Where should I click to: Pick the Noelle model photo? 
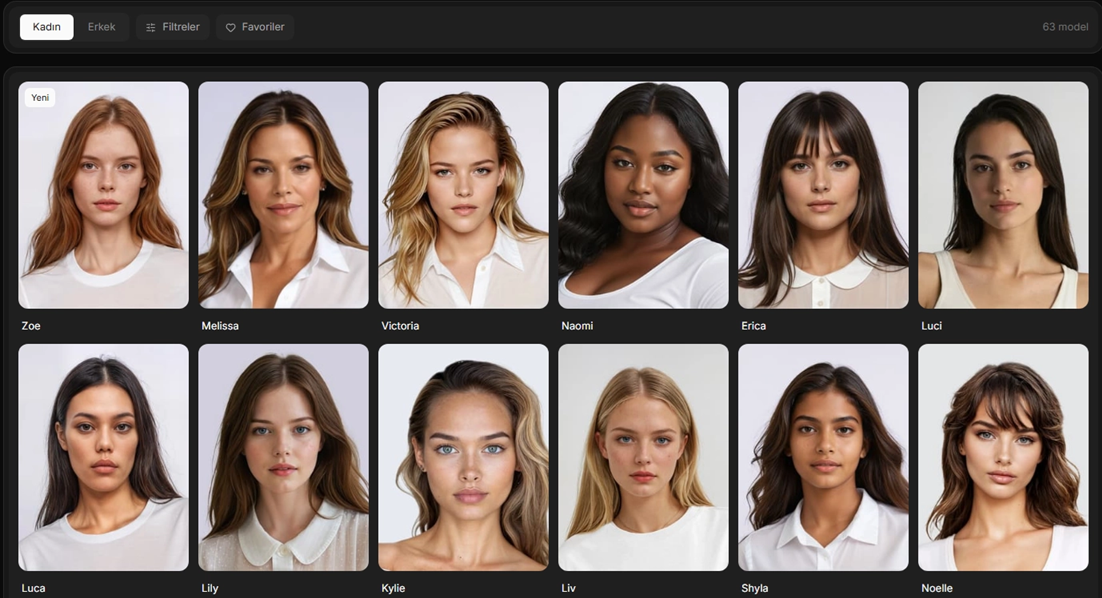point(1003,457)
